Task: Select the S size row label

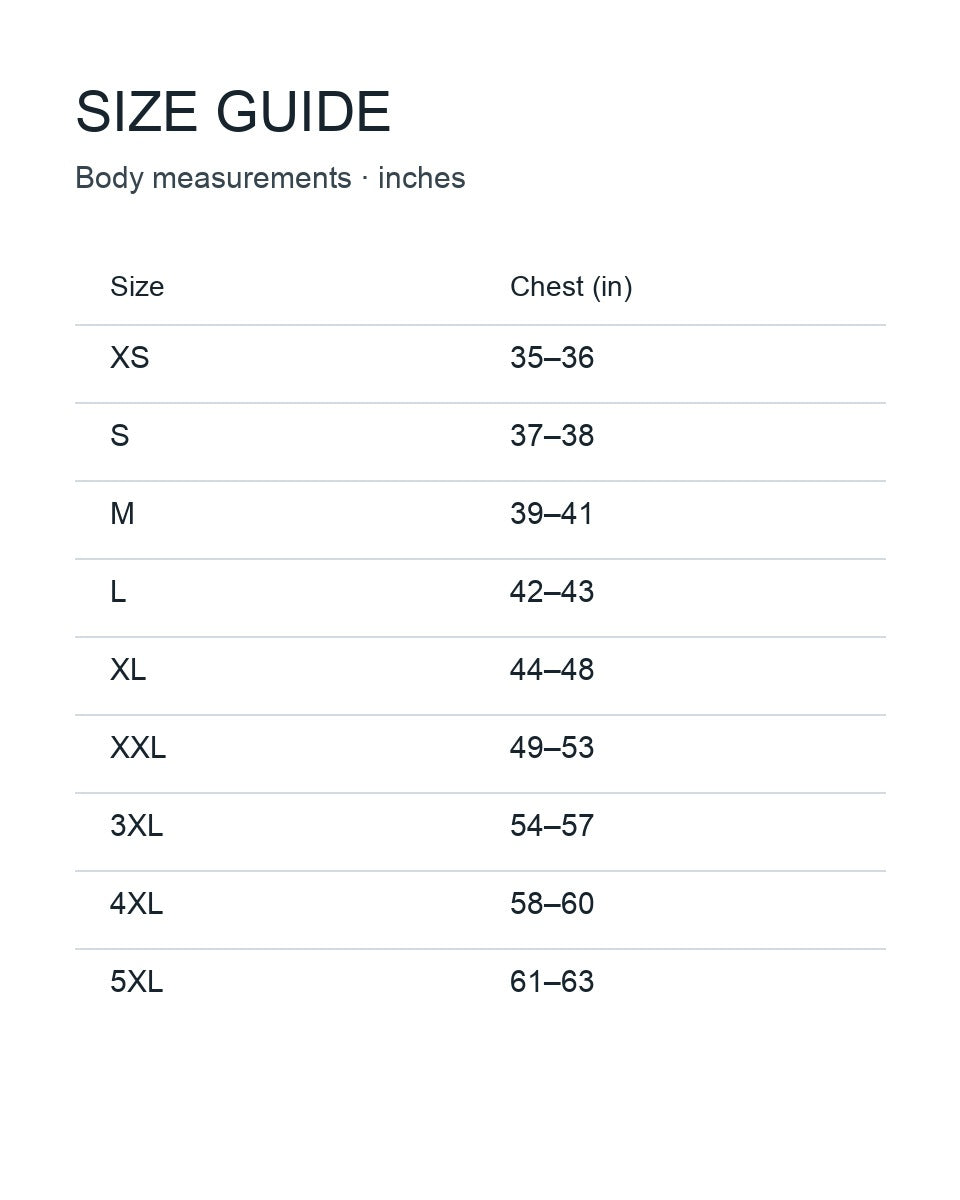Action: (120, 436)
